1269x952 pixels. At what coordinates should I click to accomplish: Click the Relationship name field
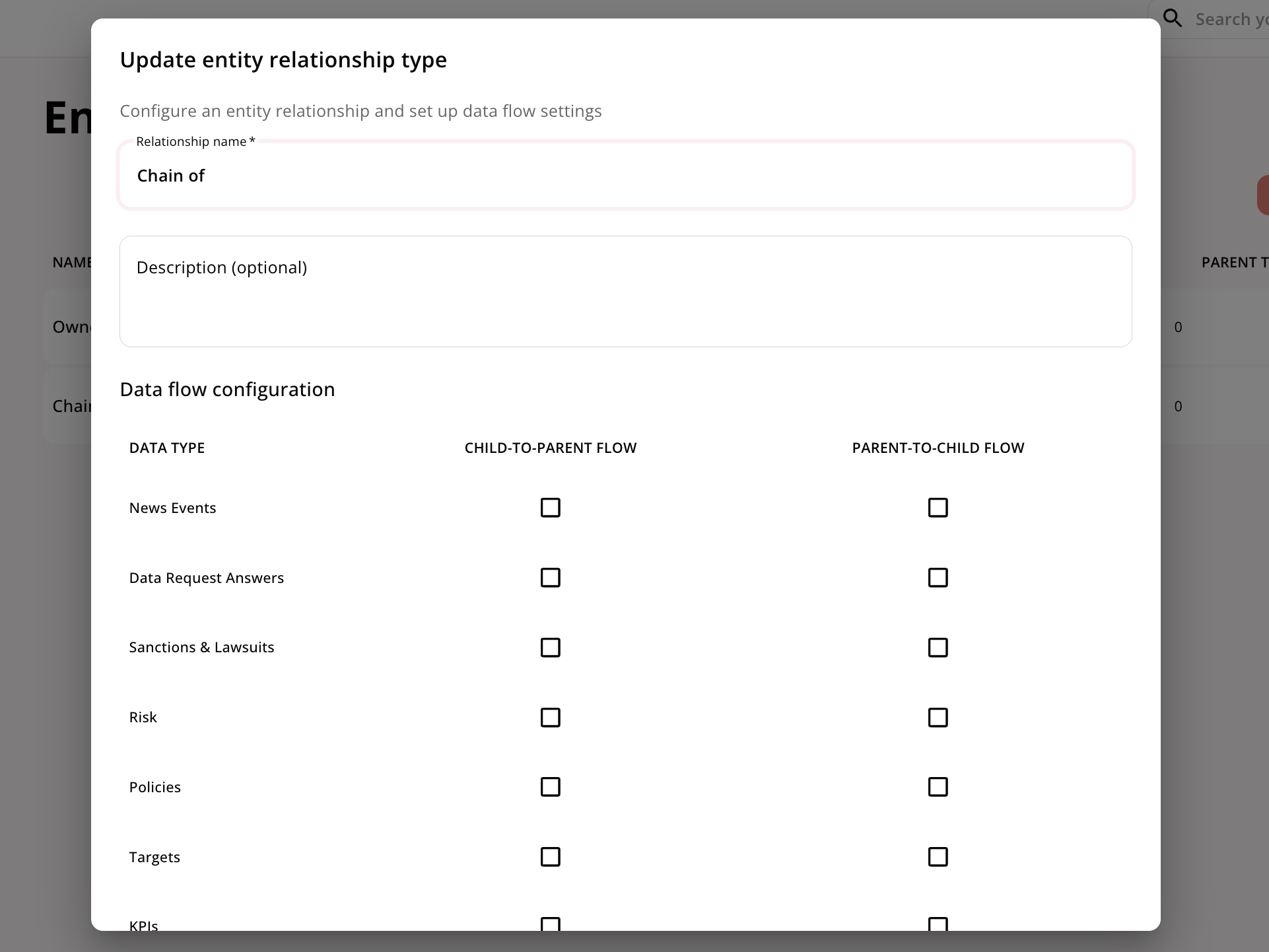625,176
